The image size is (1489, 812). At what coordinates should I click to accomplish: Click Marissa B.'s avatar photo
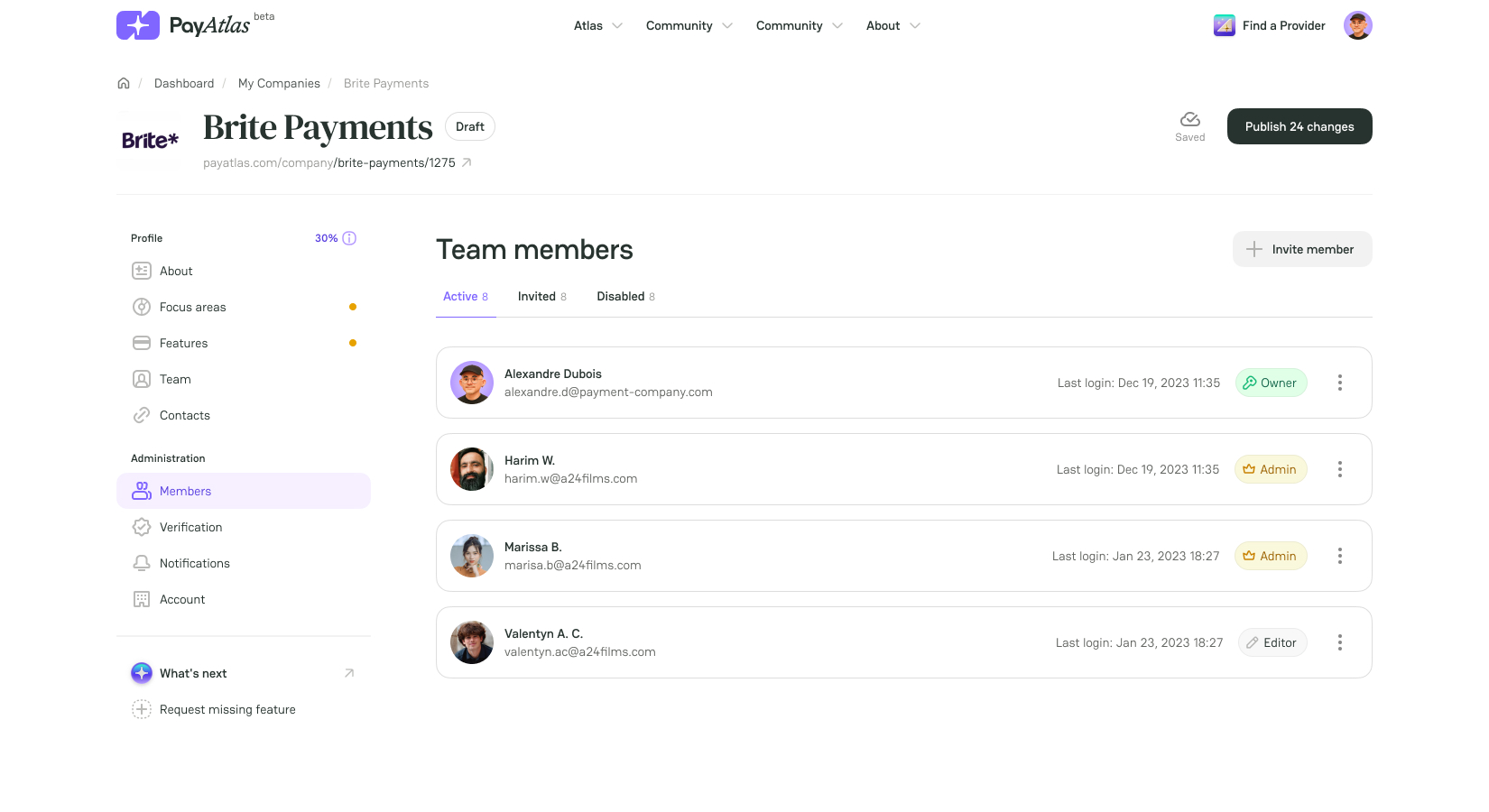[x=472, y=556]
